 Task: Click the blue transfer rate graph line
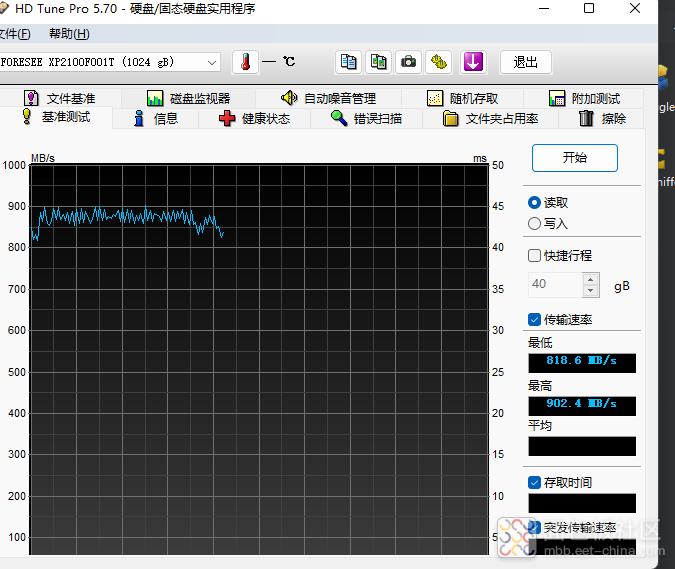129,216
